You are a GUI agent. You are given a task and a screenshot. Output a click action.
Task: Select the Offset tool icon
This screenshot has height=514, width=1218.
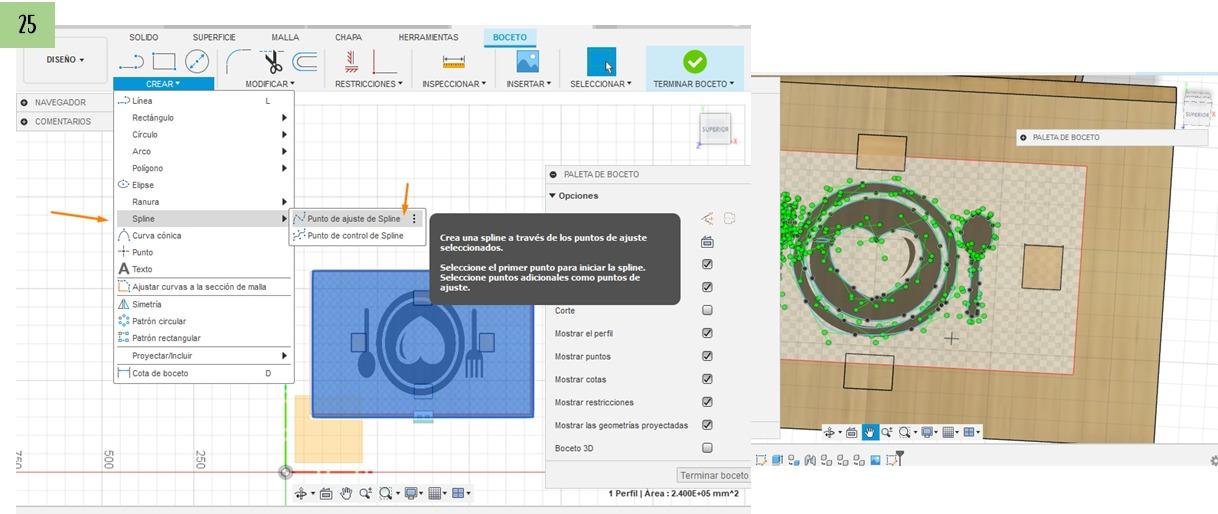coord(305,62)
